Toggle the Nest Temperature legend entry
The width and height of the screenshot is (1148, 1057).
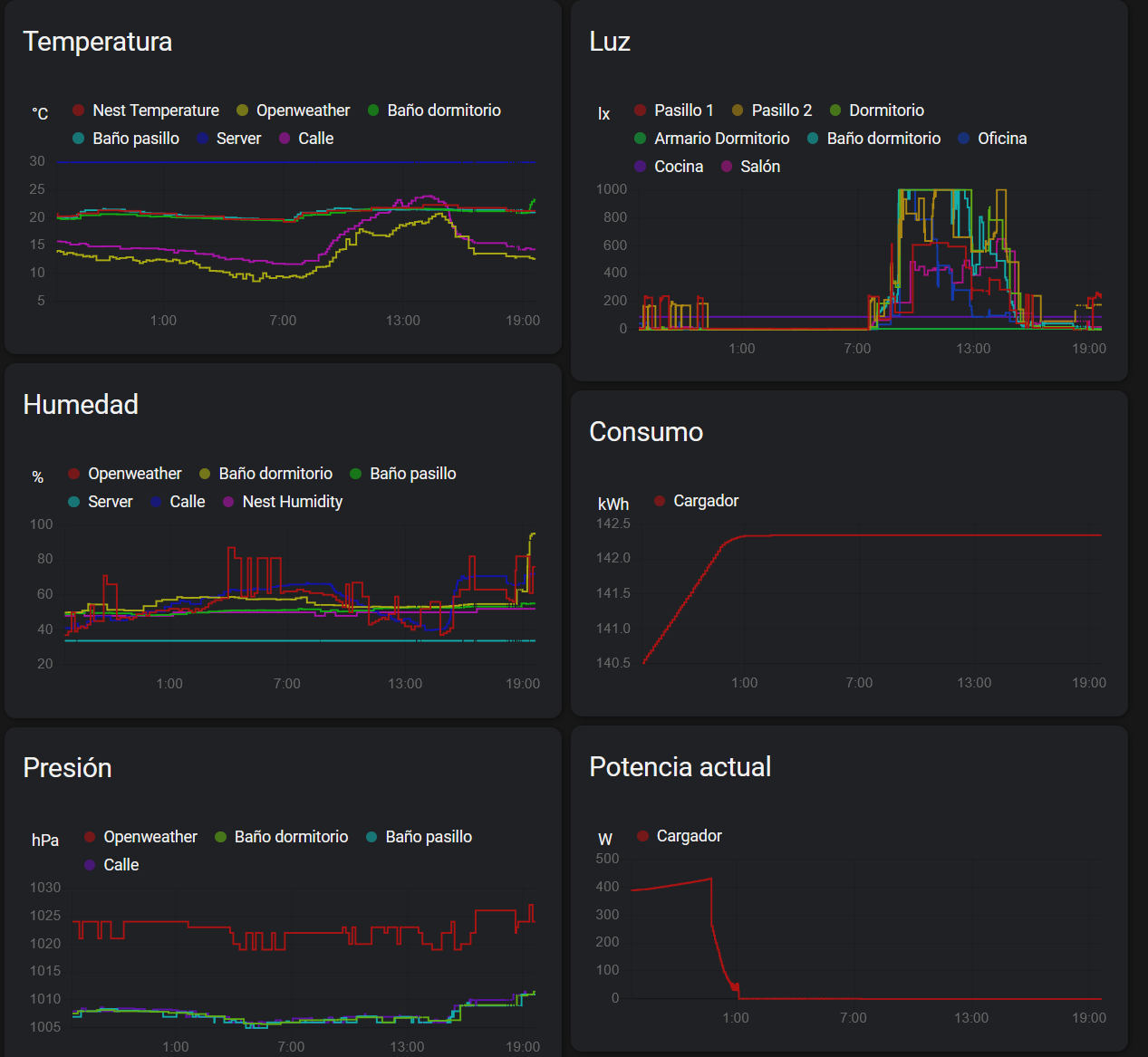146,111
